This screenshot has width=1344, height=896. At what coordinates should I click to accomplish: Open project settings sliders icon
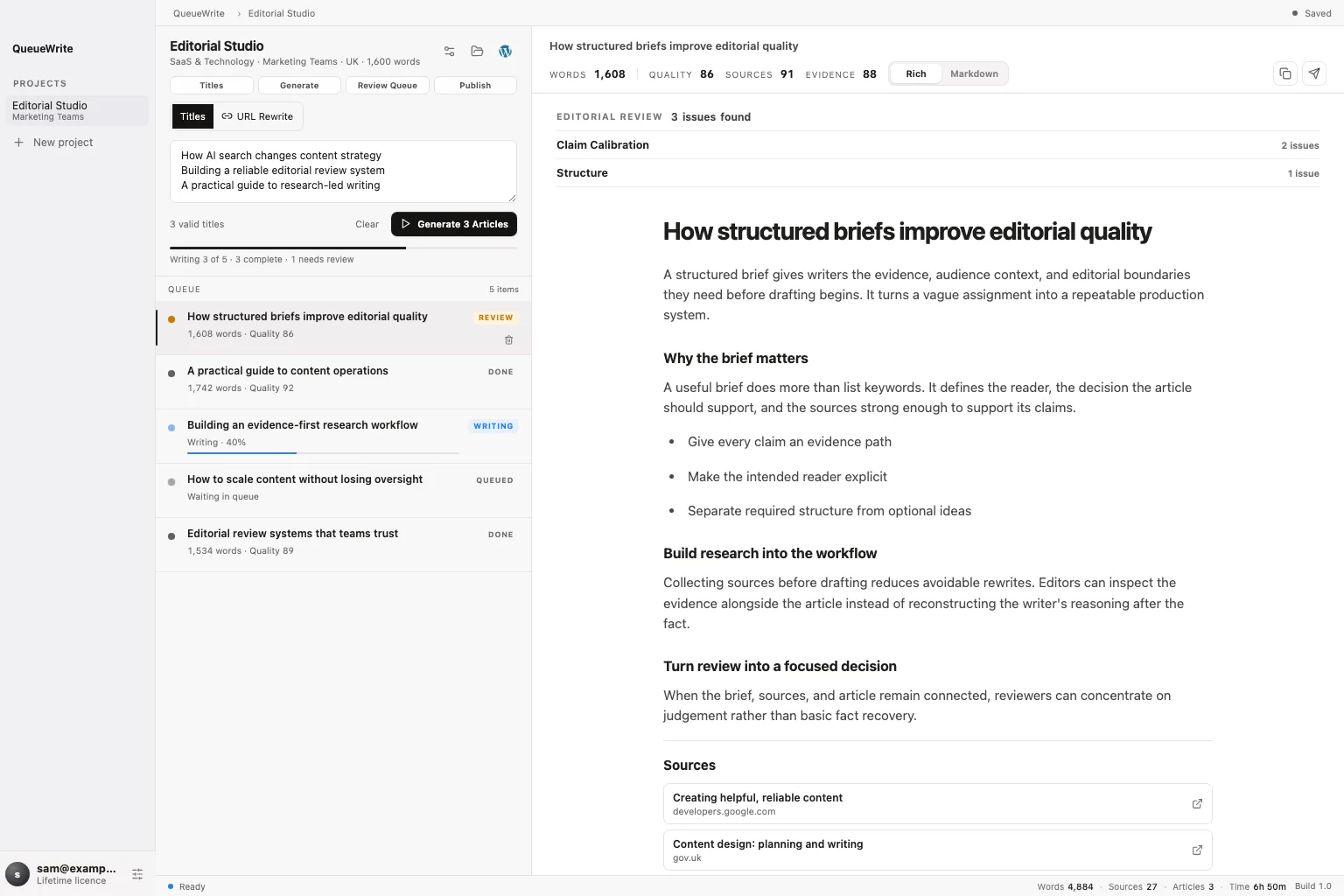pyautogui.click(x=449, y=52)
